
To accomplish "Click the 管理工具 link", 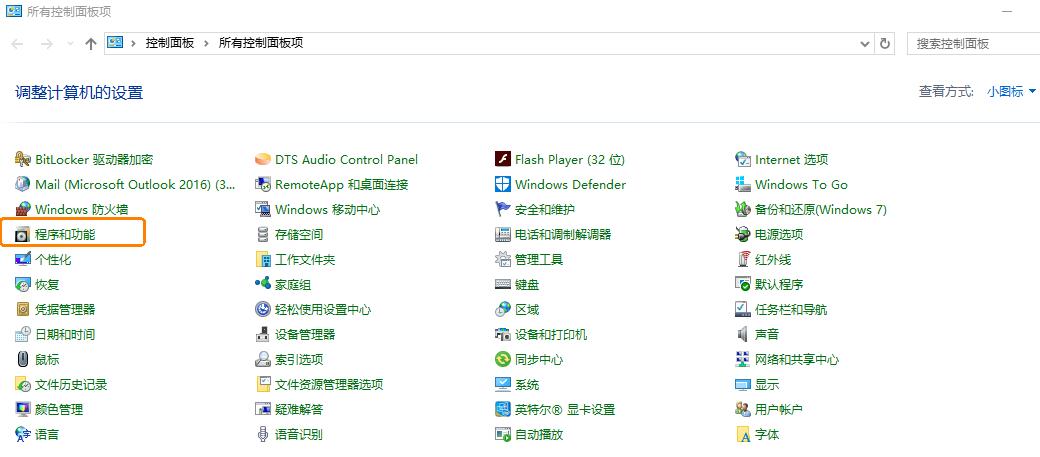I will click(x=539, y=259).
